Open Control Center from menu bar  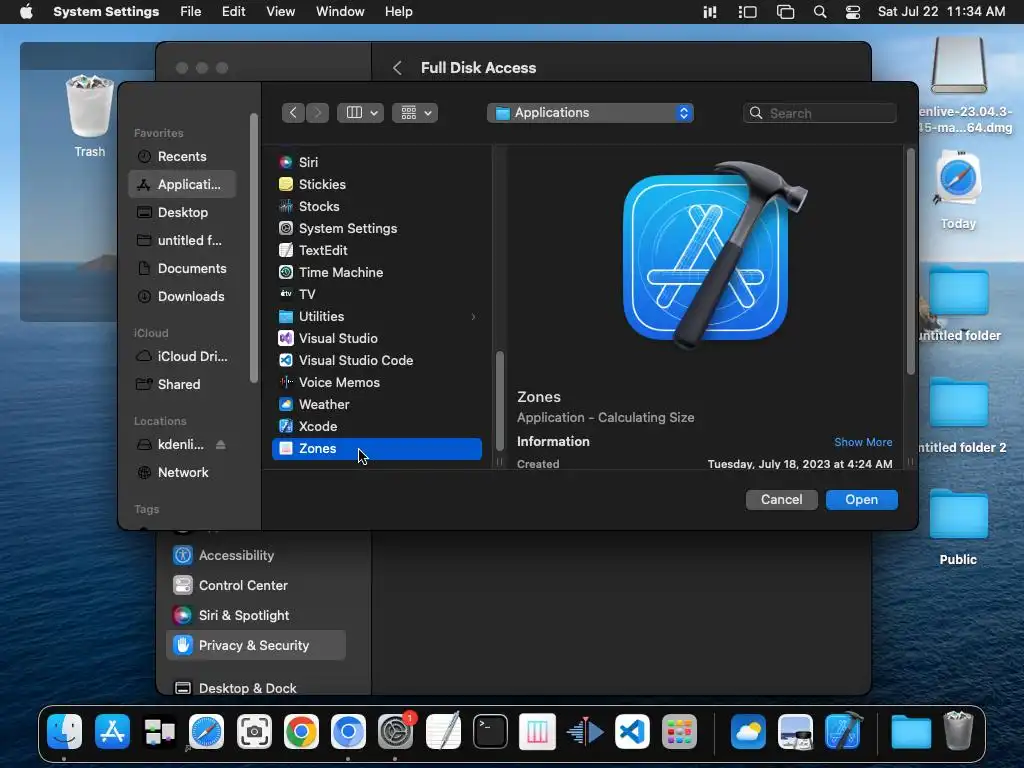[853, 12]
